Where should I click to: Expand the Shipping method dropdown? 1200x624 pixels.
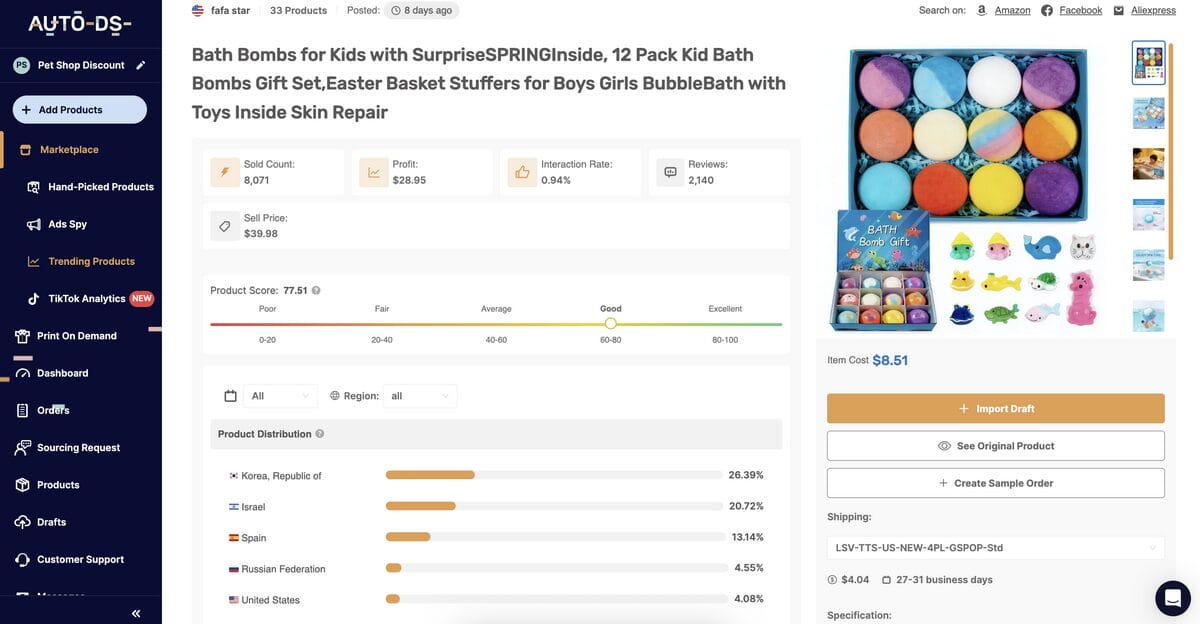[x=995, y=548]
